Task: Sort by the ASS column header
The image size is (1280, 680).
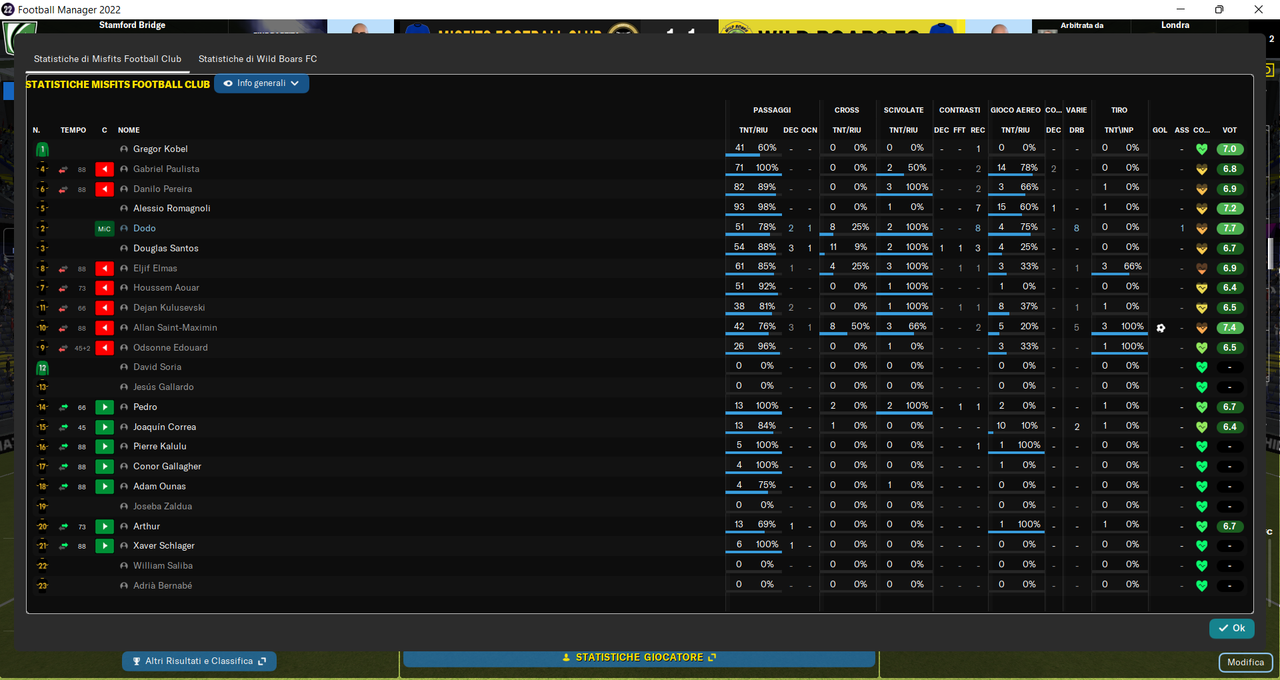Action: pos(1182,130)
